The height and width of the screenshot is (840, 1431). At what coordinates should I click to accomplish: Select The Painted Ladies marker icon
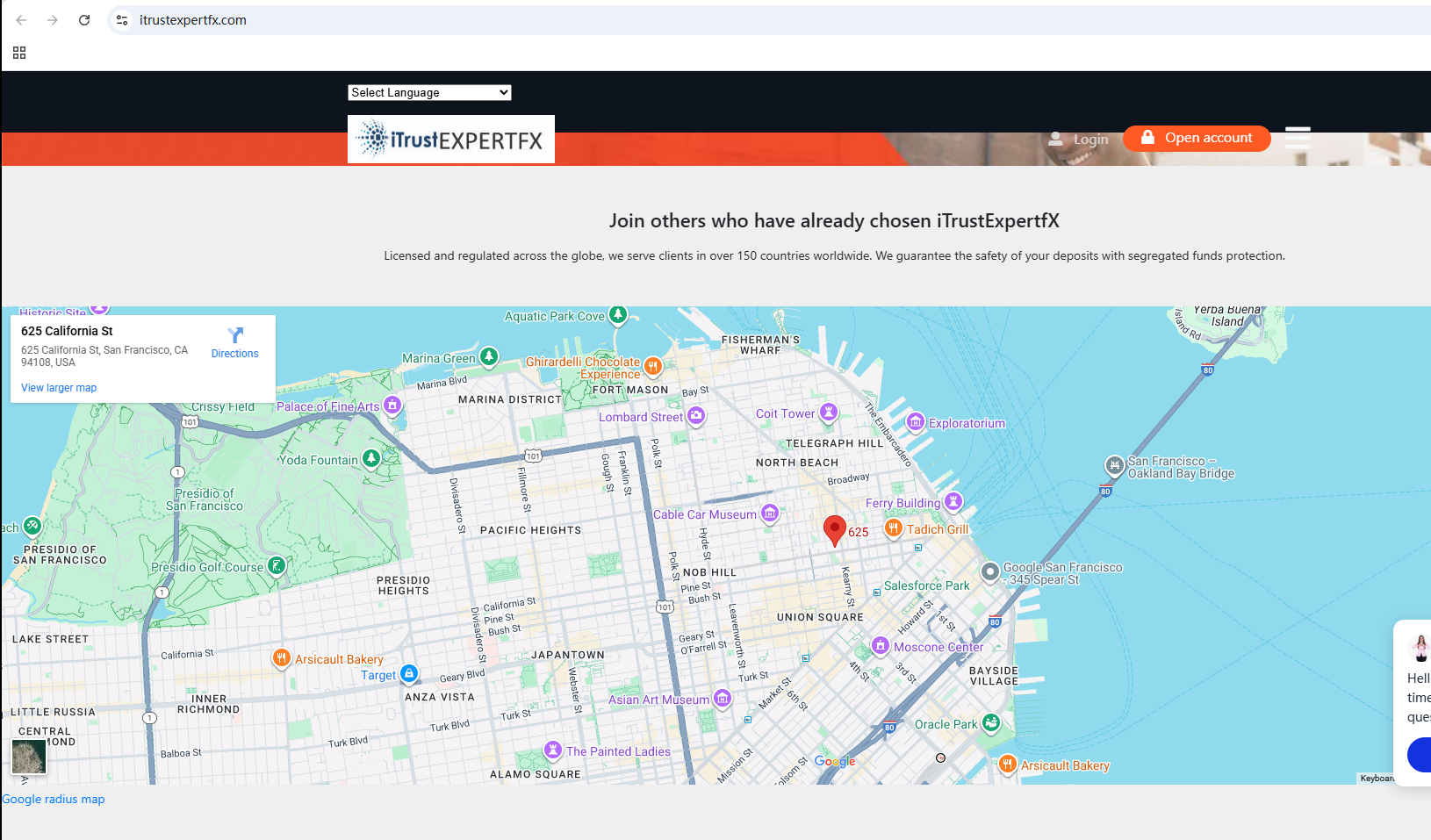552,750
